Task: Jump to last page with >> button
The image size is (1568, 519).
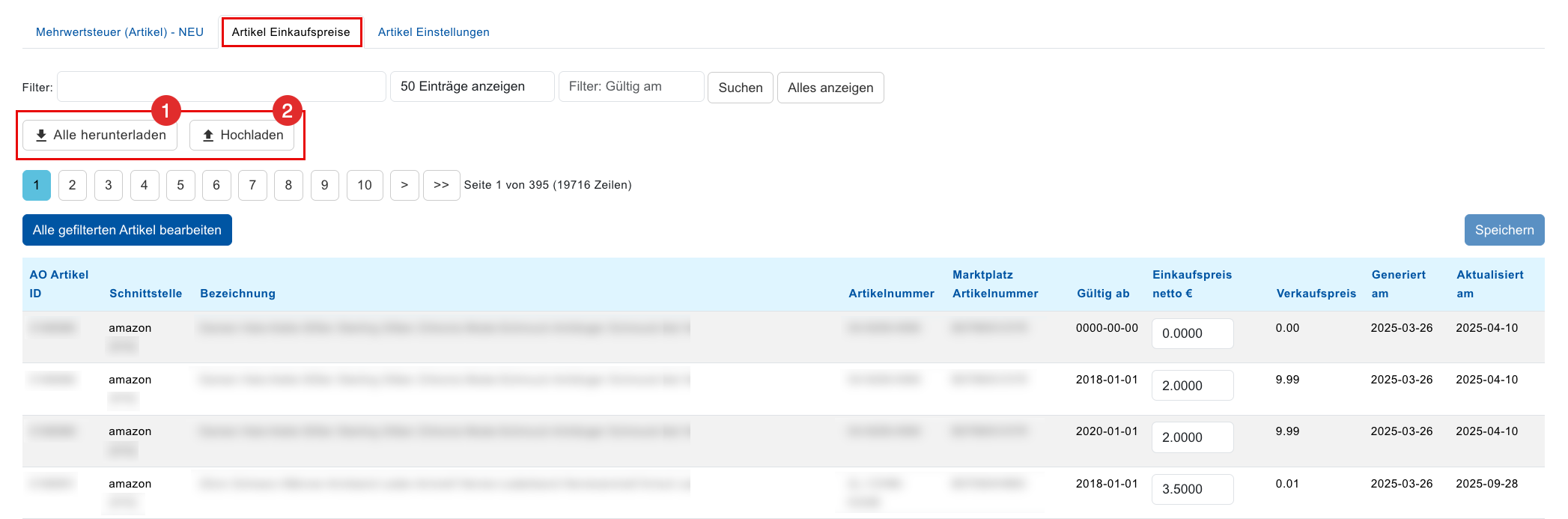Action: coord(441,185)
